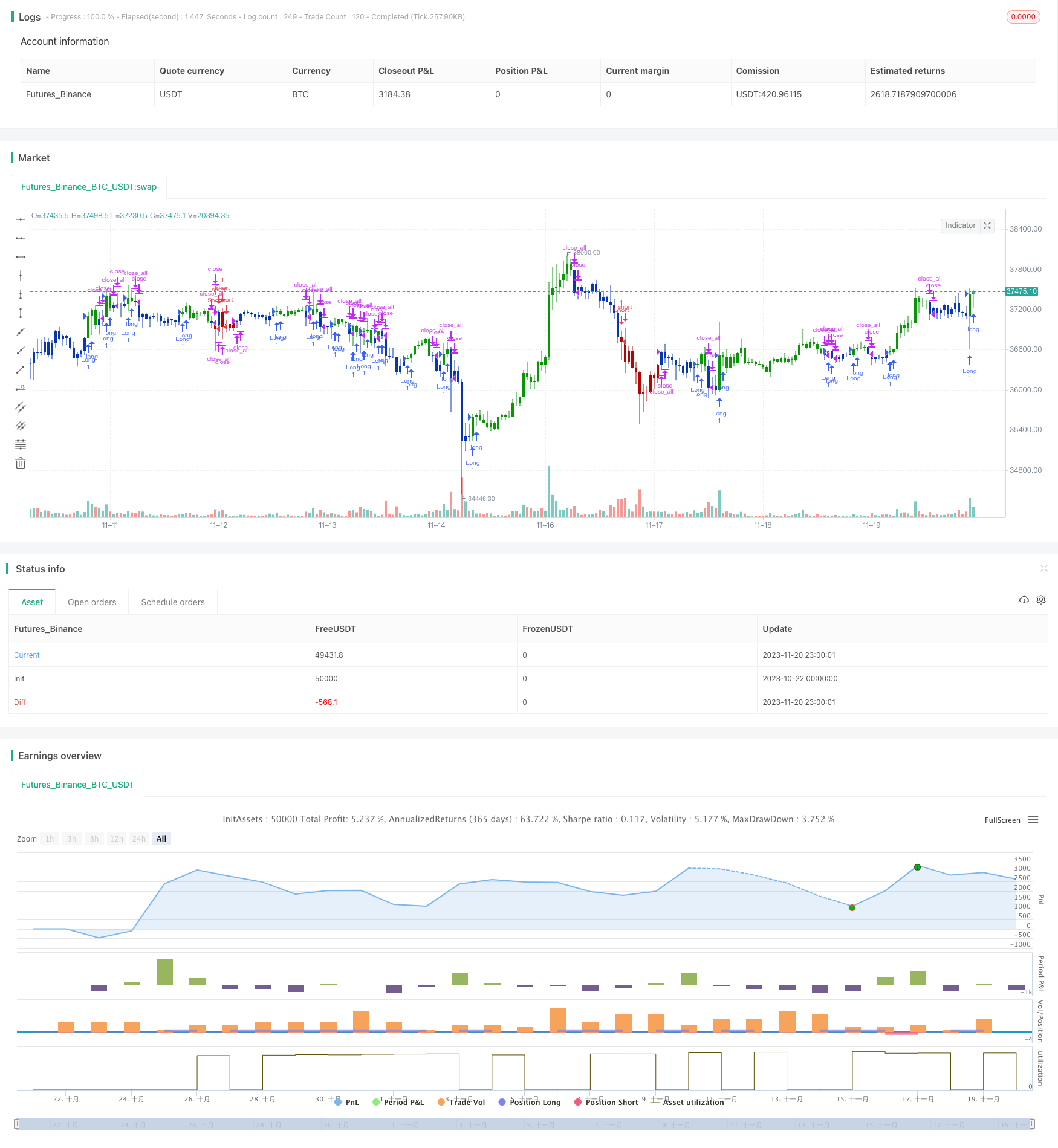Click the cloud download icon
1058x1148 pixels.
(1024, 600)
